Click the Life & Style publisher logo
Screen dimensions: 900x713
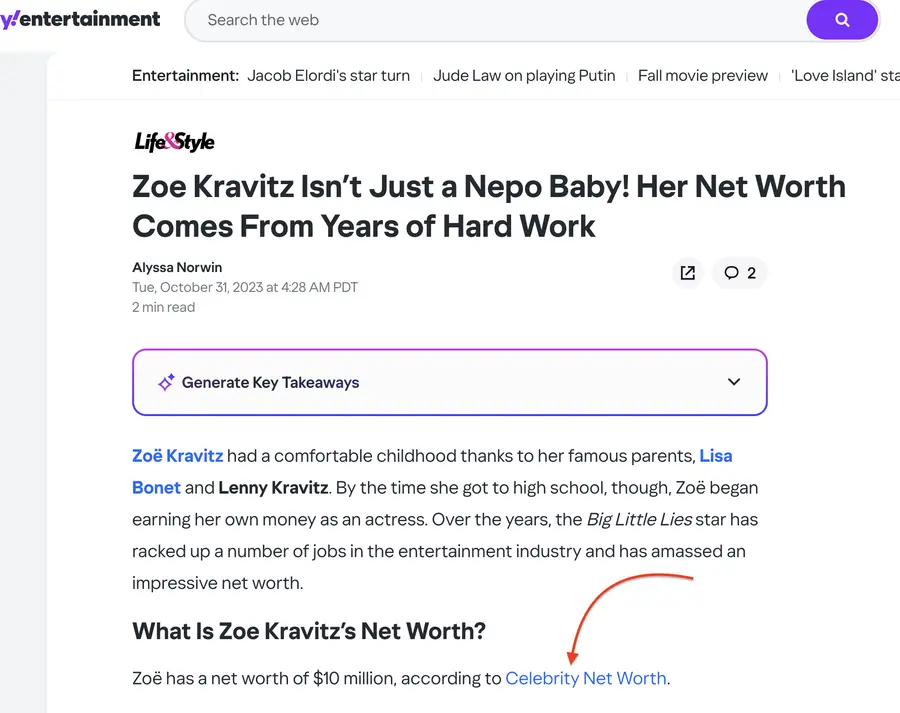(x=174, y=142)
